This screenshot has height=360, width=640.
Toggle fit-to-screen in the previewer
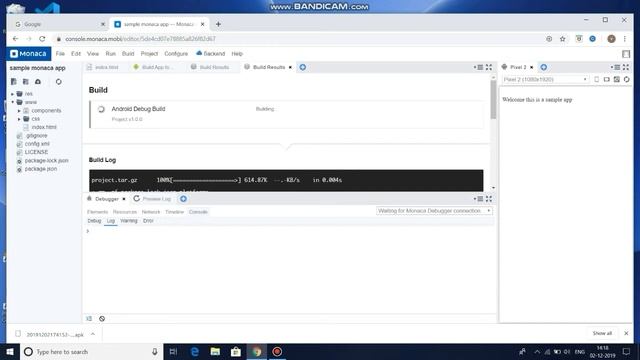(x=617, y=79)
